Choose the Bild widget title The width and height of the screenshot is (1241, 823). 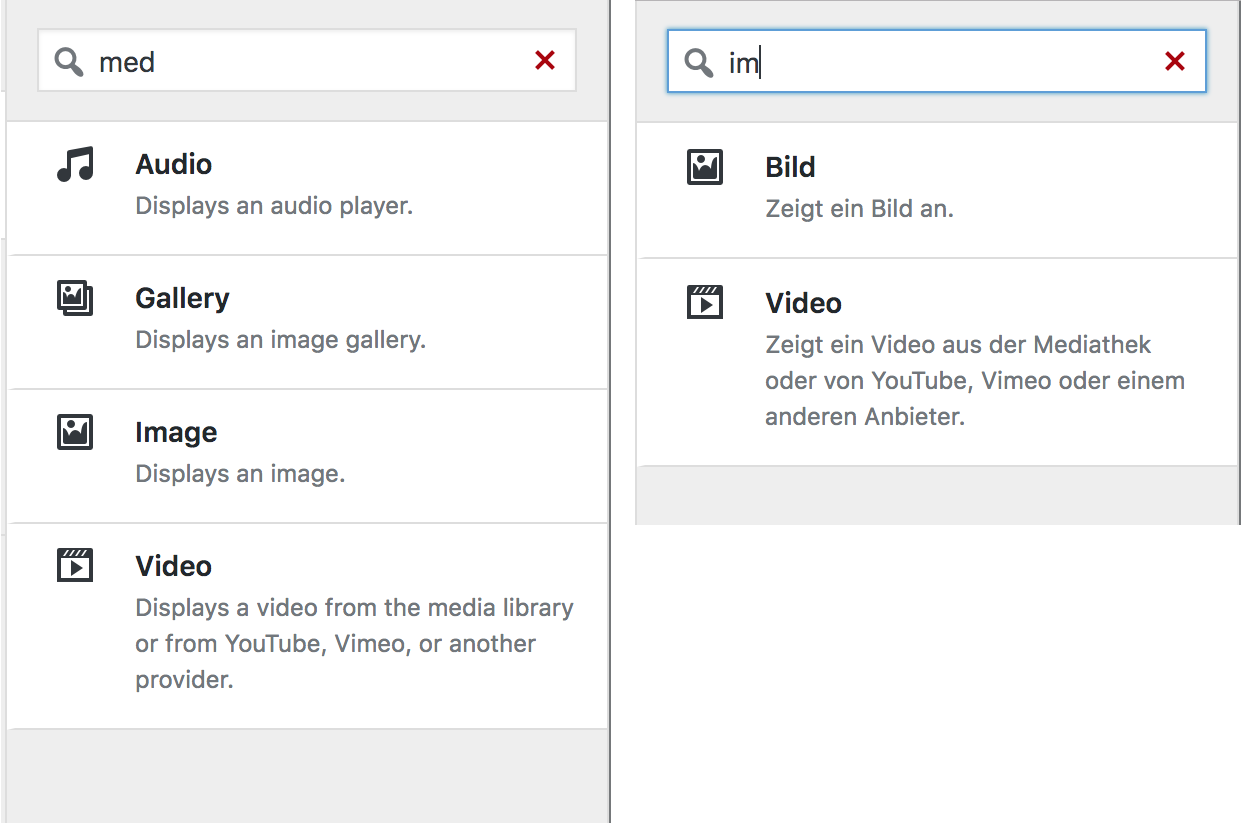(x=791, y=167)
